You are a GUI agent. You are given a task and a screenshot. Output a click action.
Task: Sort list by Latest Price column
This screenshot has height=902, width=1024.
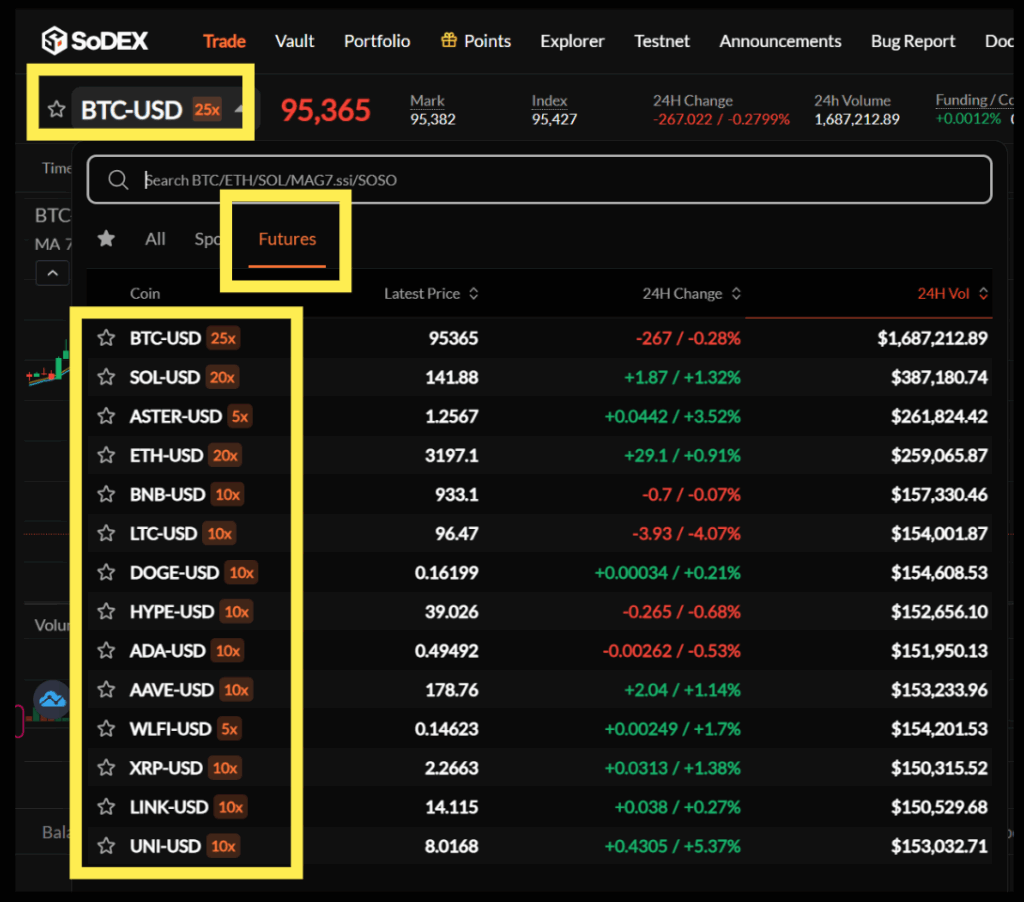coord(431,294)
